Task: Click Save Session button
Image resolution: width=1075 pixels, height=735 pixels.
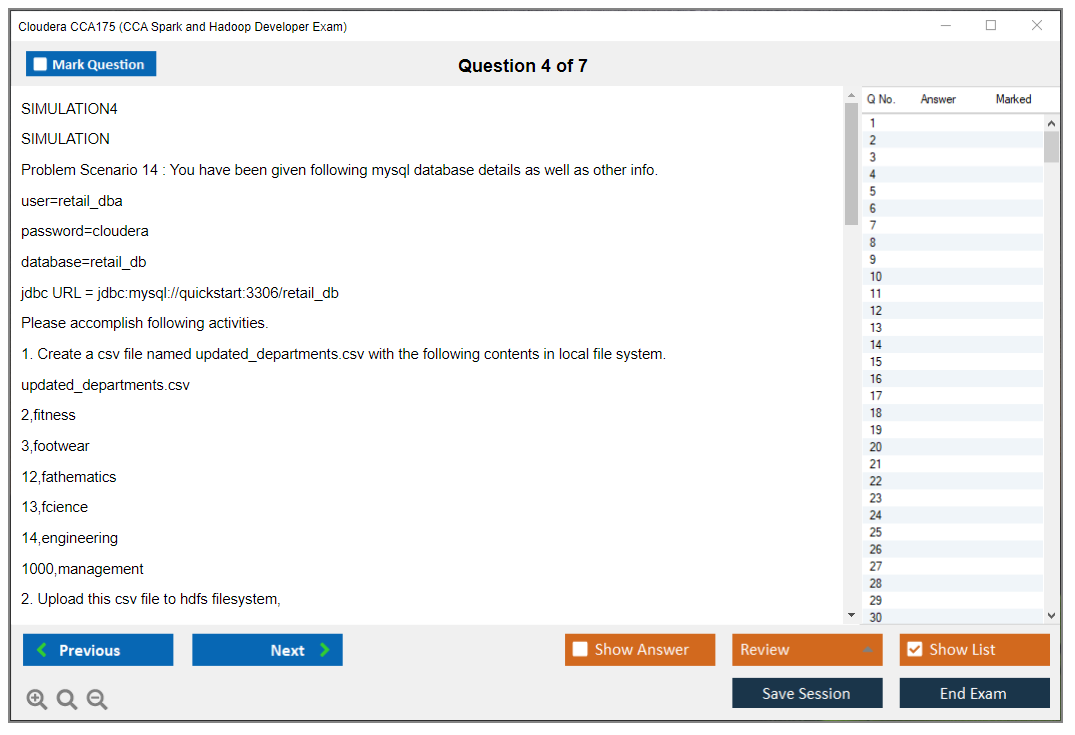Action: 806,693
